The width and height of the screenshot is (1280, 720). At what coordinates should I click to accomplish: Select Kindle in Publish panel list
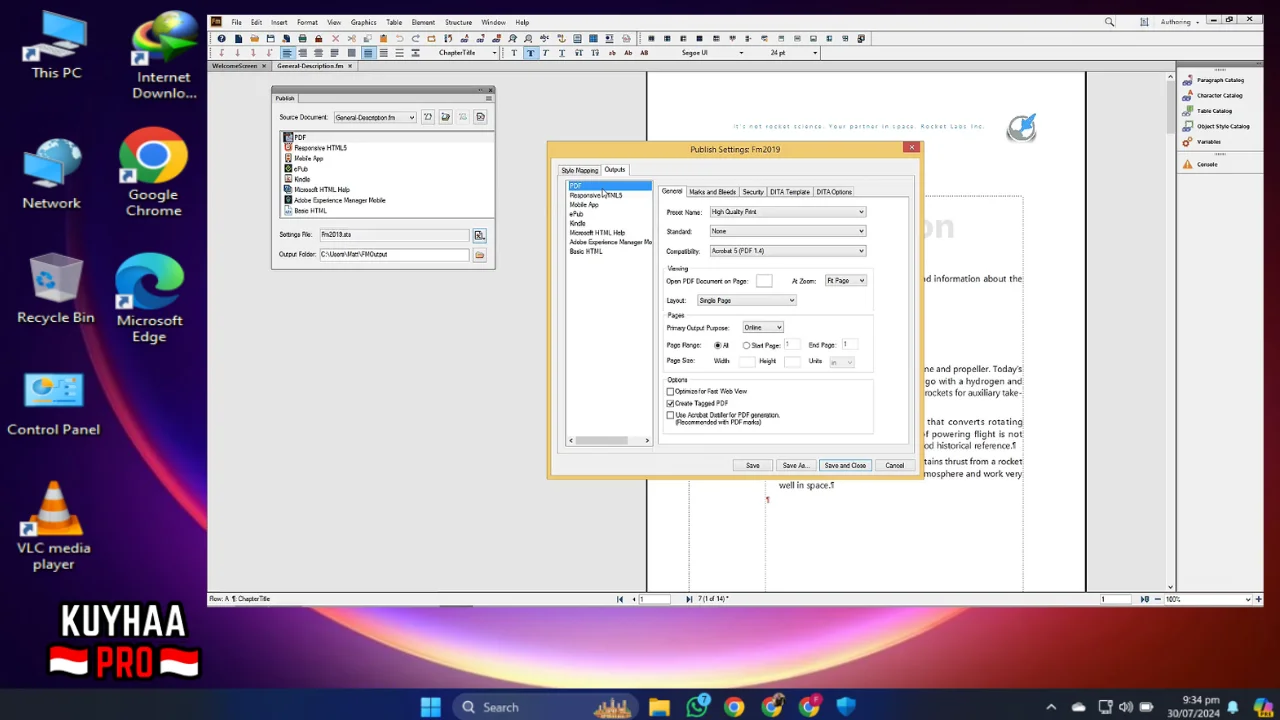[x=302, y=179]
